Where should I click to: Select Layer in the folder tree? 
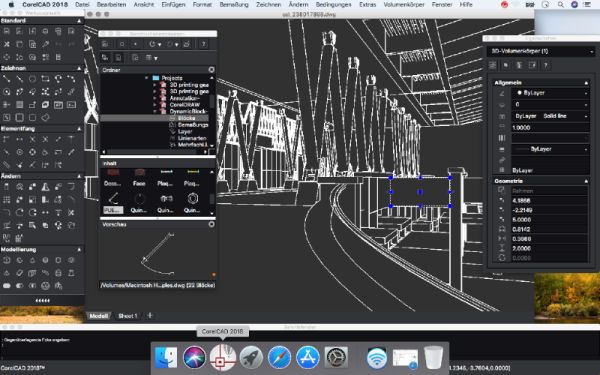click(185, 131)
